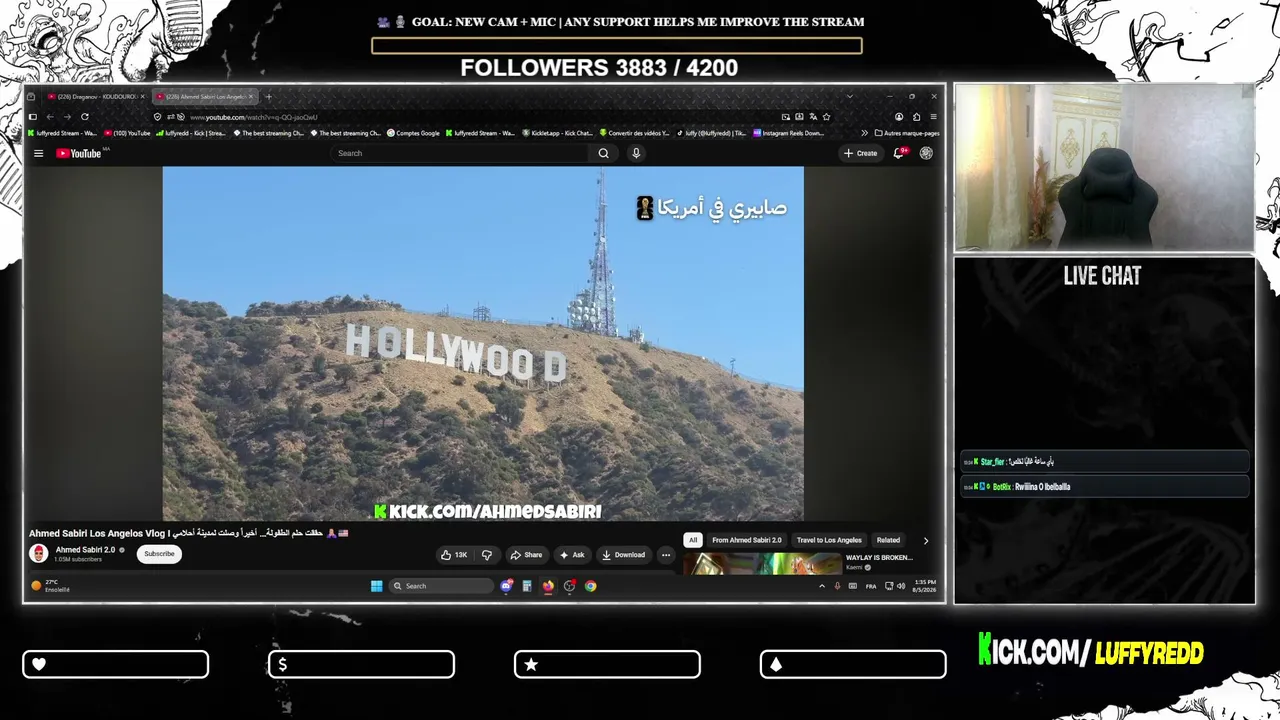Open the Discord taskbar icon
Screen dimensions: 1280x720
point(506,586)
